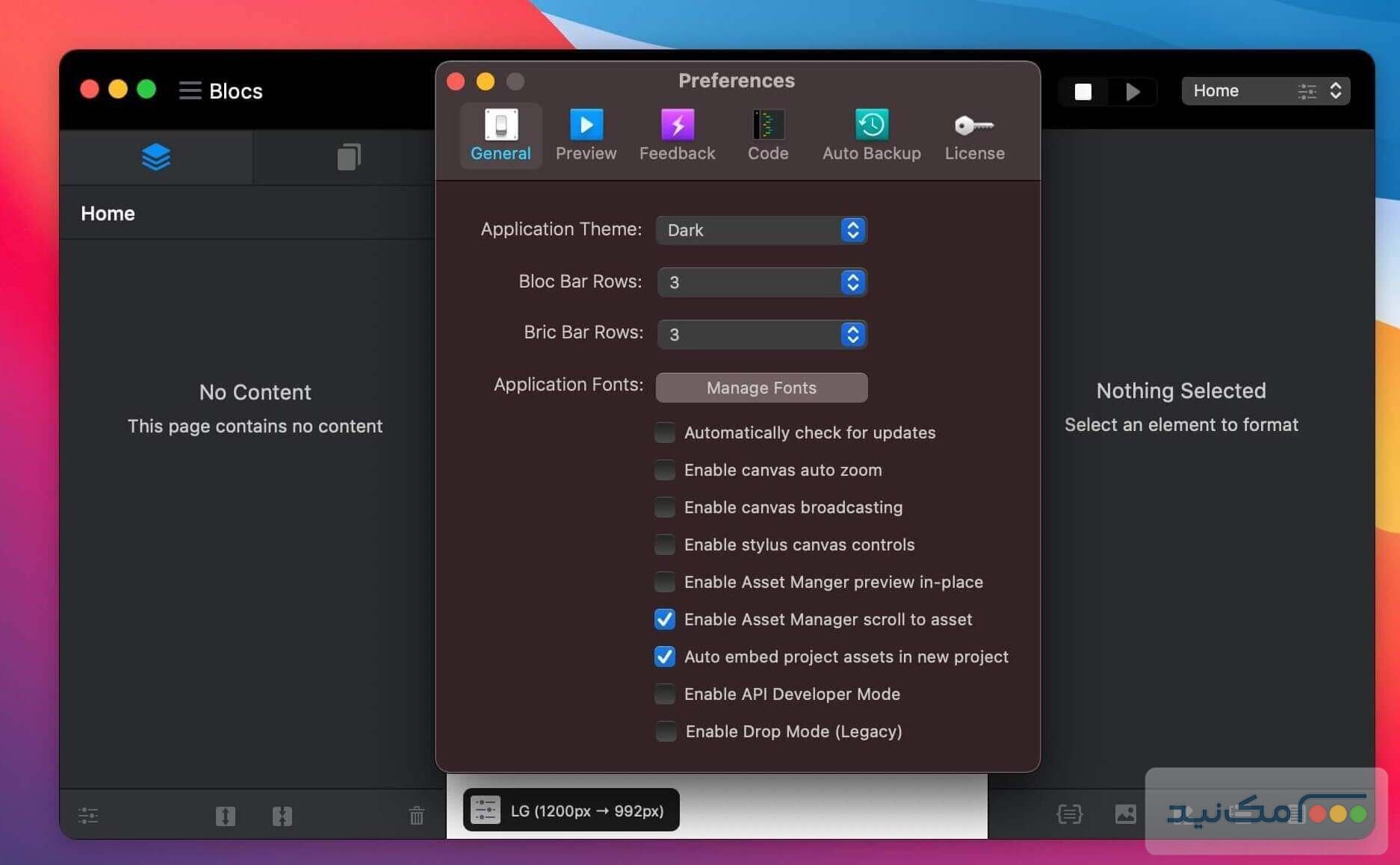Image resolution: width=1400 pixels, height=865 pixels.
Task: Switch to the pages panel icon
Action: (x=348, y=158)
